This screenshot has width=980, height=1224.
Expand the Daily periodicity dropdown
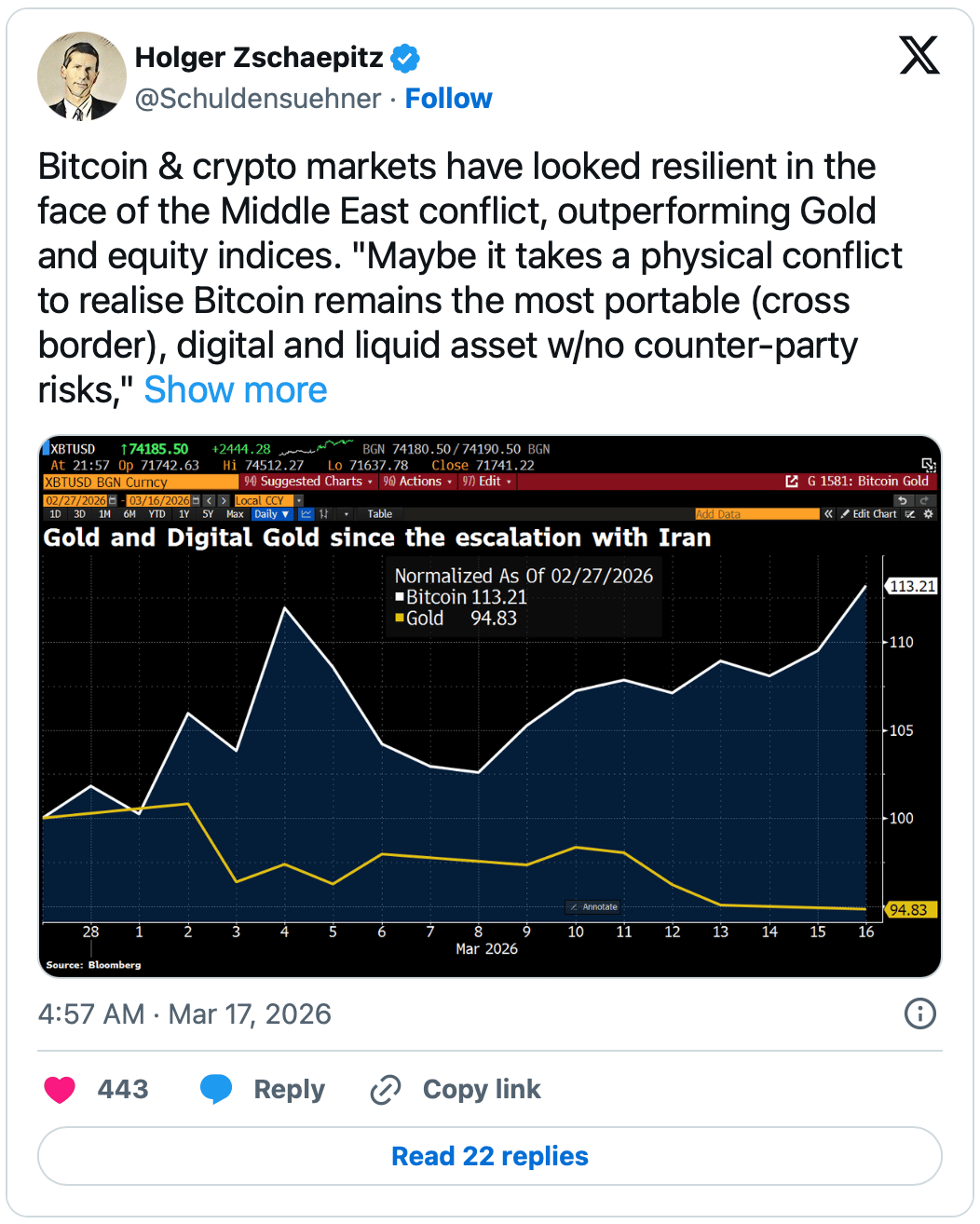pos(271,514)
